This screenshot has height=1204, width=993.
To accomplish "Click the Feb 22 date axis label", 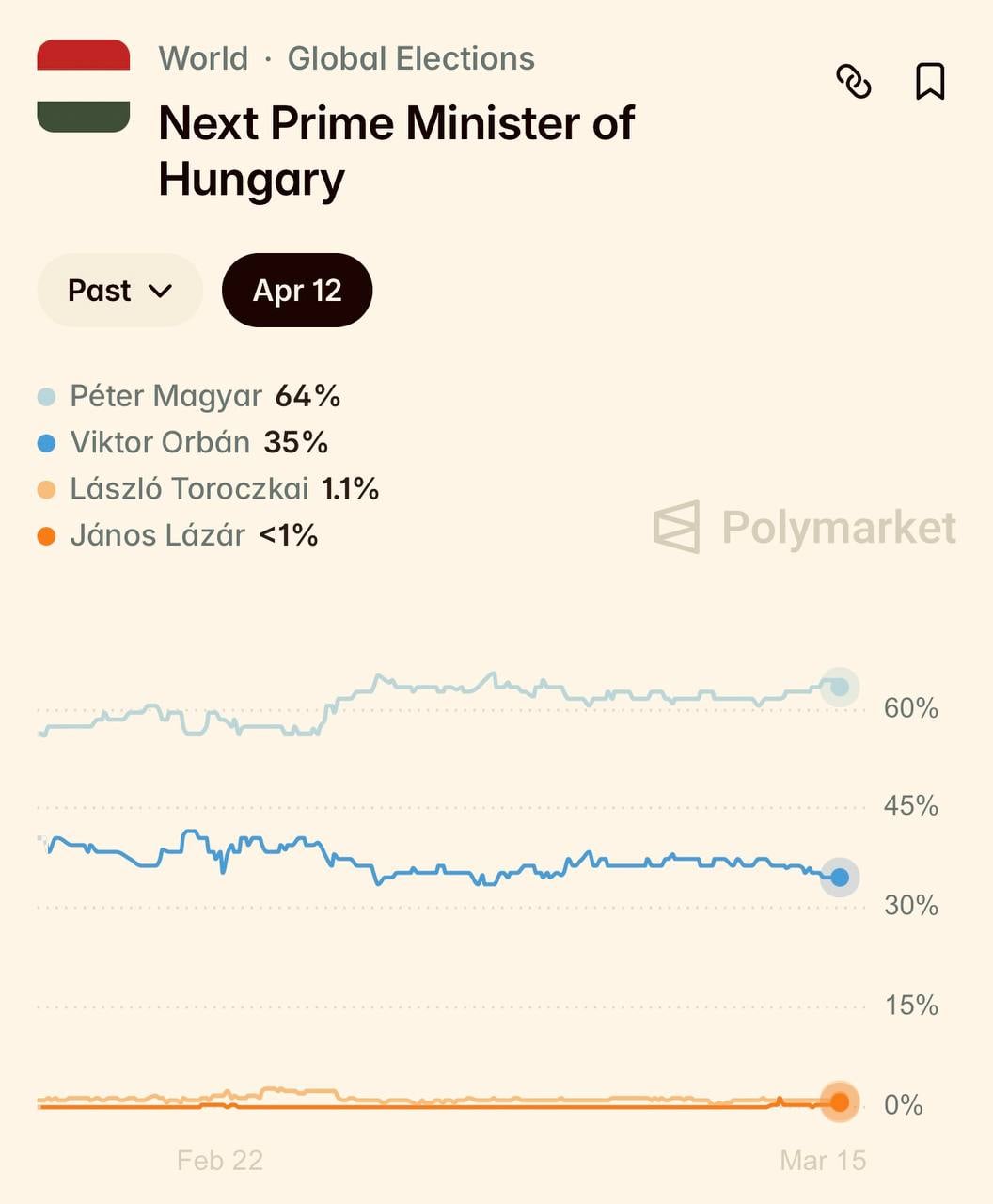I will pos(220,1160).
